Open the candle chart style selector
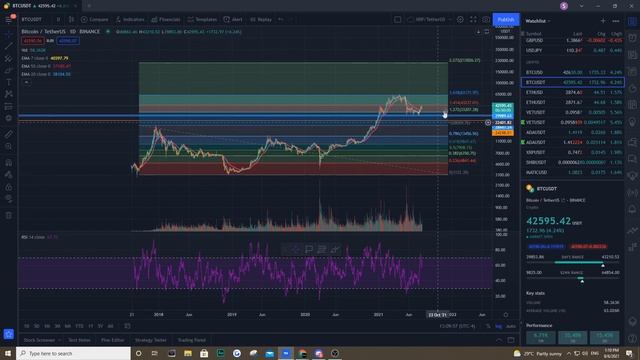The width and height of the screenshot is (640, 360). (x=71, y=20)
